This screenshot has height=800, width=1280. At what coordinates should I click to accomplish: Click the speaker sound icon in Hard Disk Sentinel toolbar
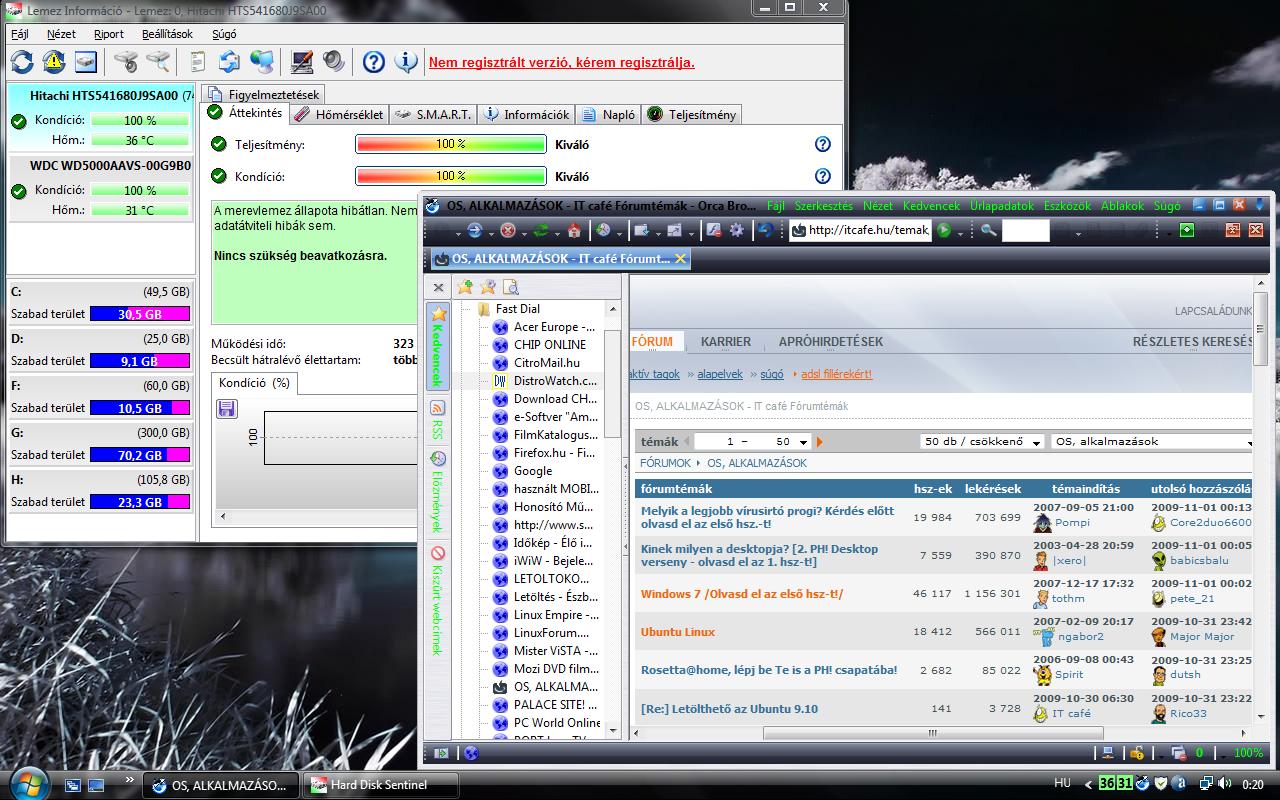point(333,62)
